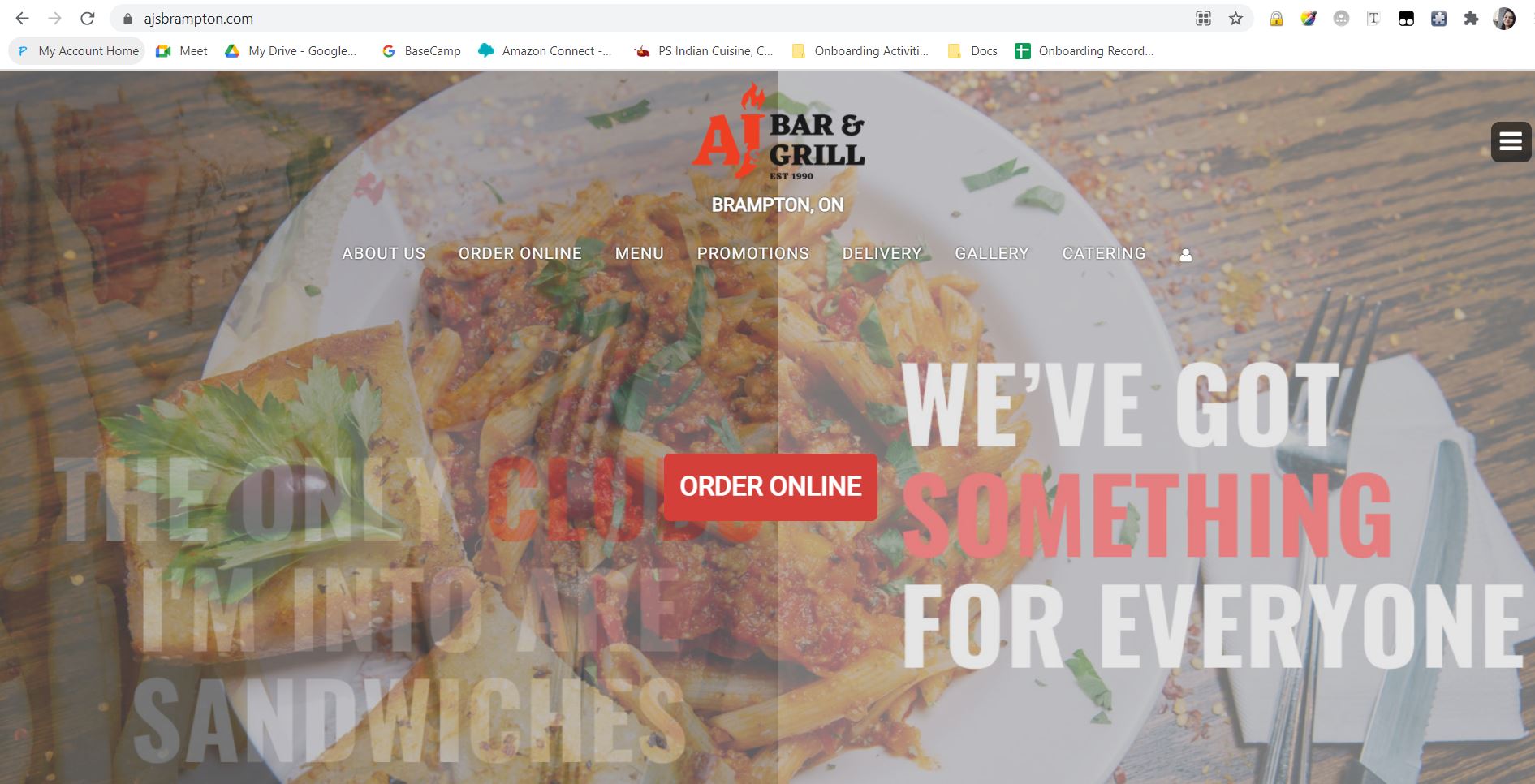Open the ABOUT US page
The width and height of the screenshot is (1535, 784).
click(x=384, y=253)
